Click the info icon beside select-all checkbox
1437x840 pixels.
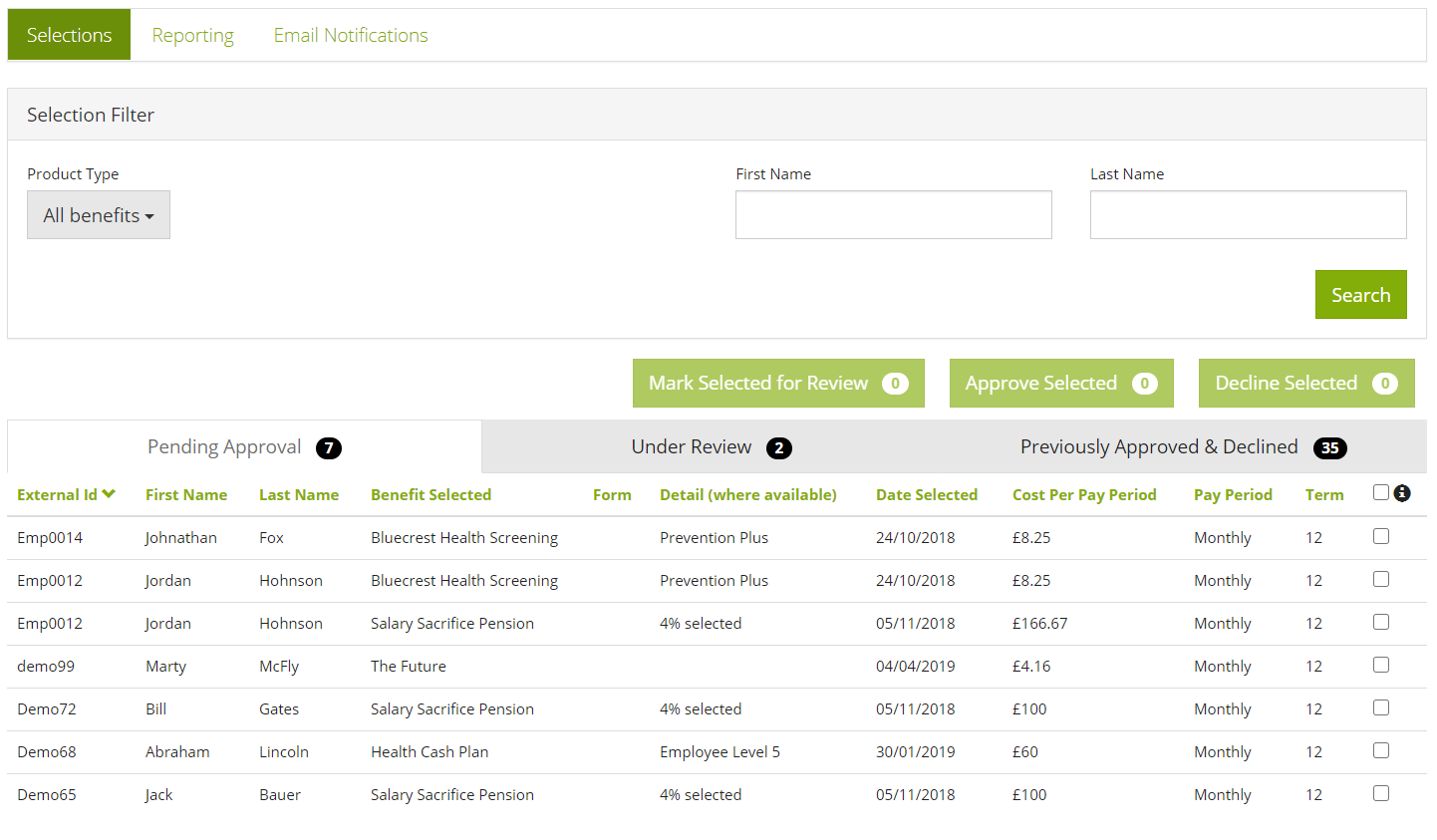tap(1402, 493)
